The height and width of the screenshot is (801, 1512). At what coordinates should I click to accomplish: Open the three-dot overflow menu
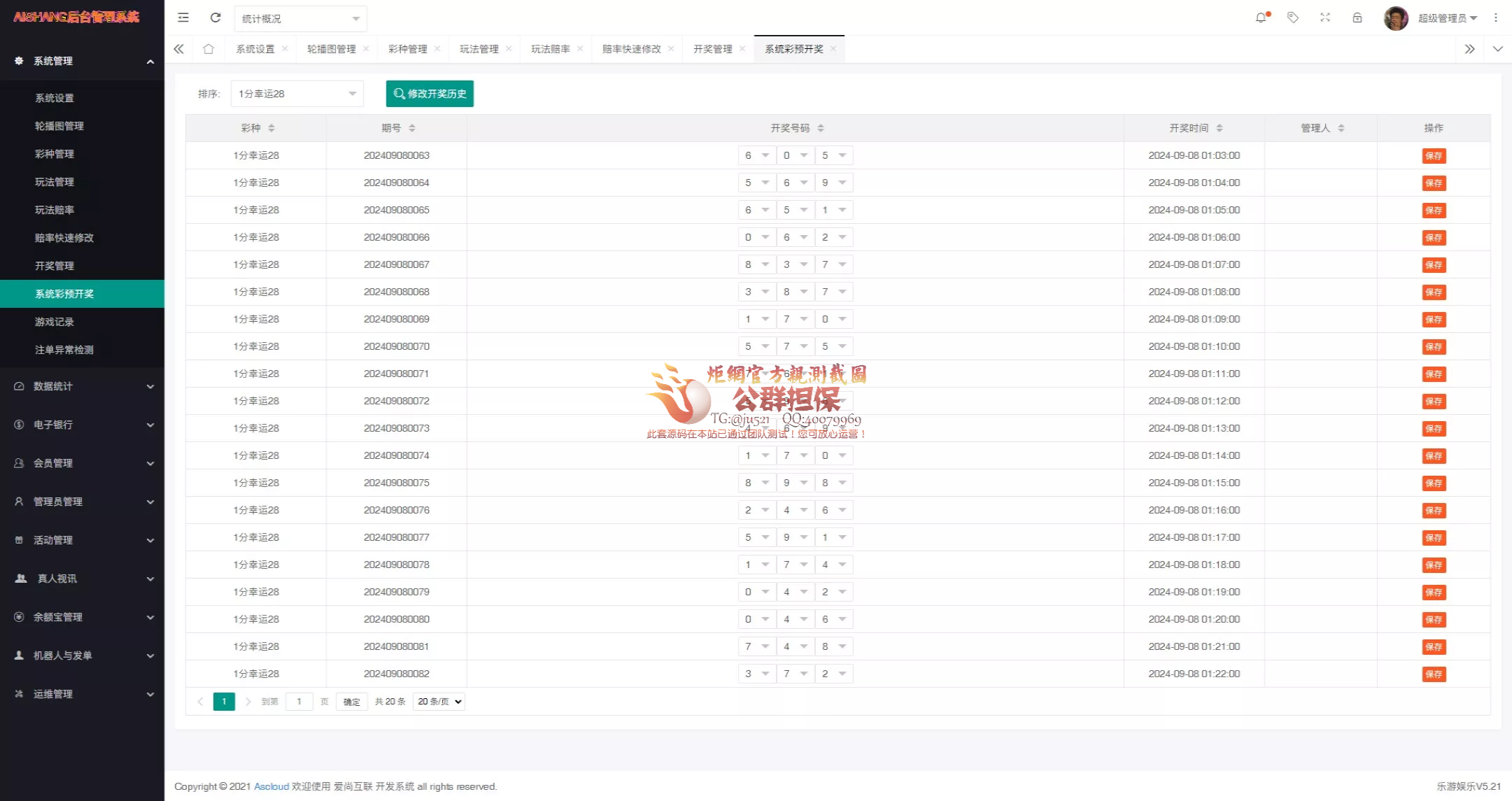click(x=1497, y=17)
